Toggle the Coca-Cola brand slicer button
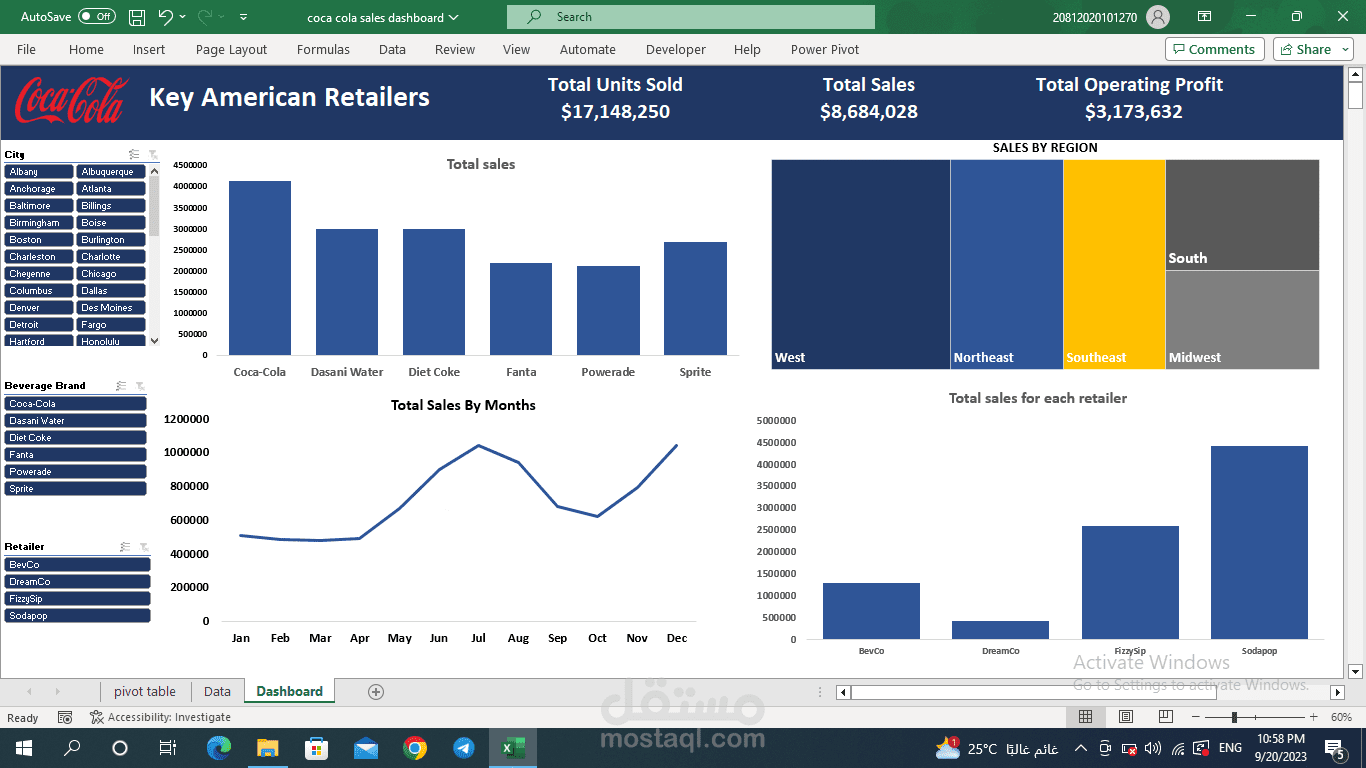This screenshot has height=768, width=1366. point(76,404)
